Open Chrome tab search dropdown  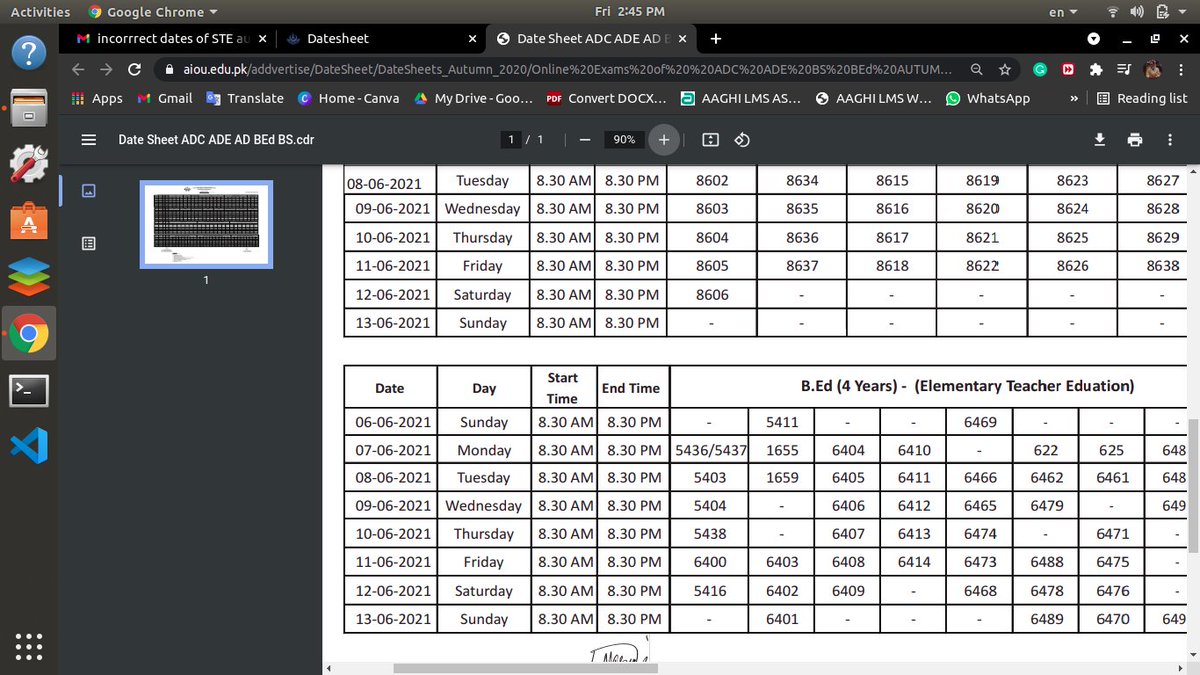point(1093,38)
